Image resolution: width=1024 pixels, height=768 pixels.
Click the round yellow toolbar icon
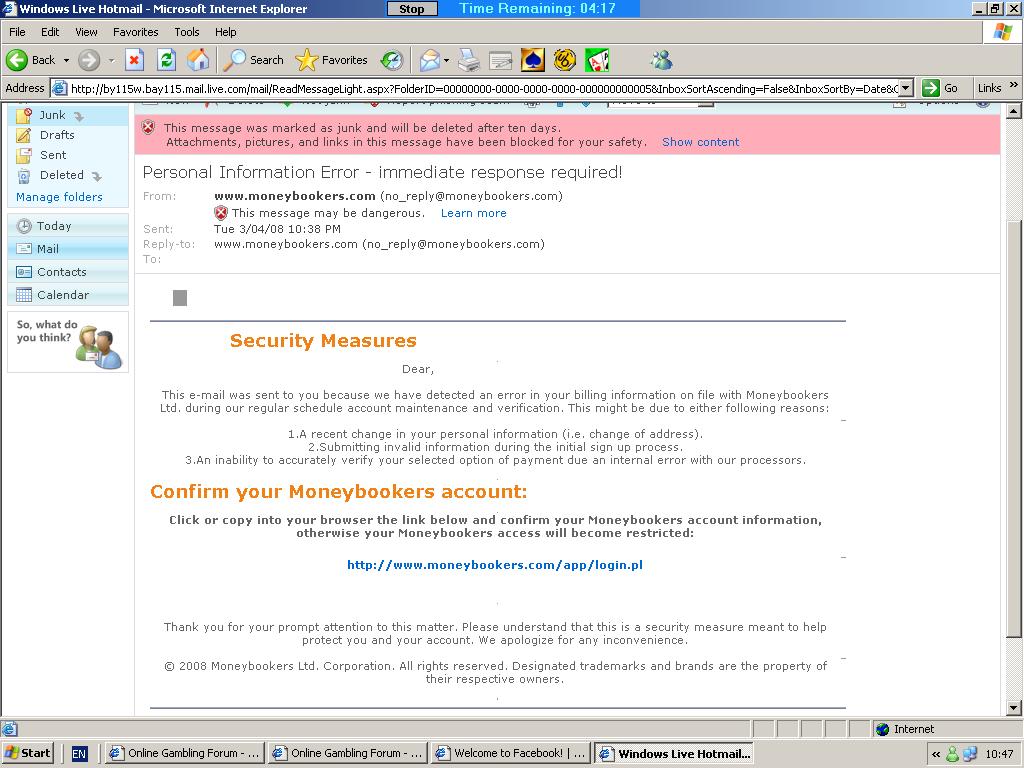click(565, 60)
